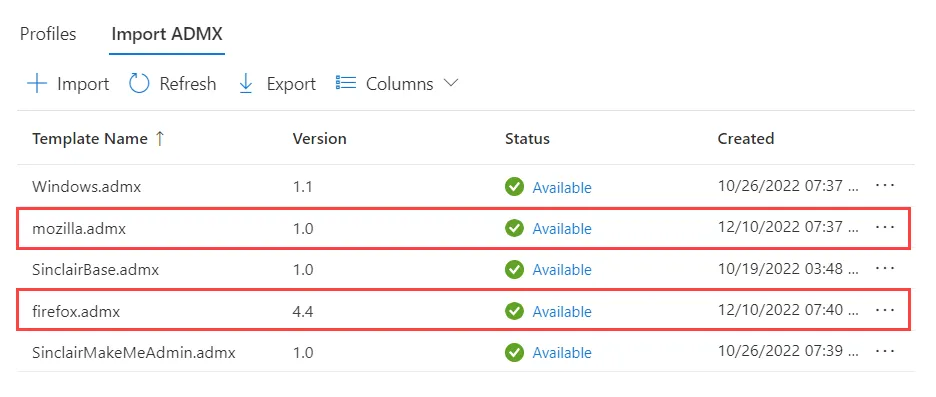
Task: Click green check icon for Windows.admx
Action: click(514, 187)
